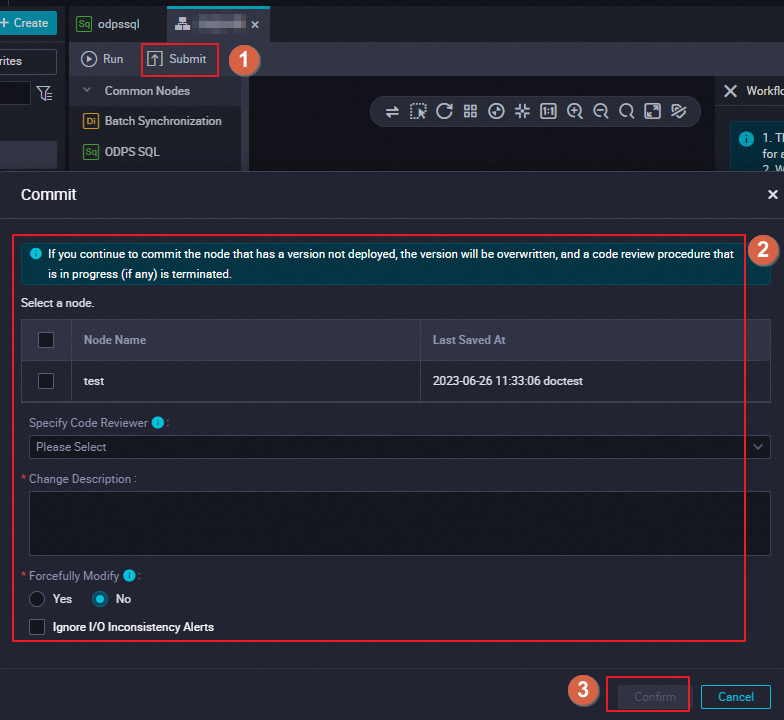Click the Submit upload icon
The width and height of the screenshot is (784, 720).
pyautogui.click(x=154, y=59)
